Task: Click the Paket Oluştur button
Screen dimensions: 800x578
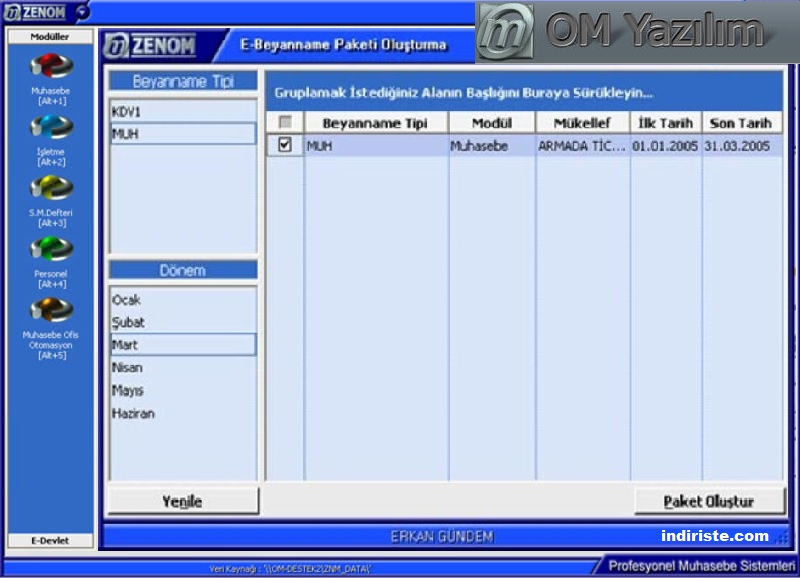Action: coord(709,501)
